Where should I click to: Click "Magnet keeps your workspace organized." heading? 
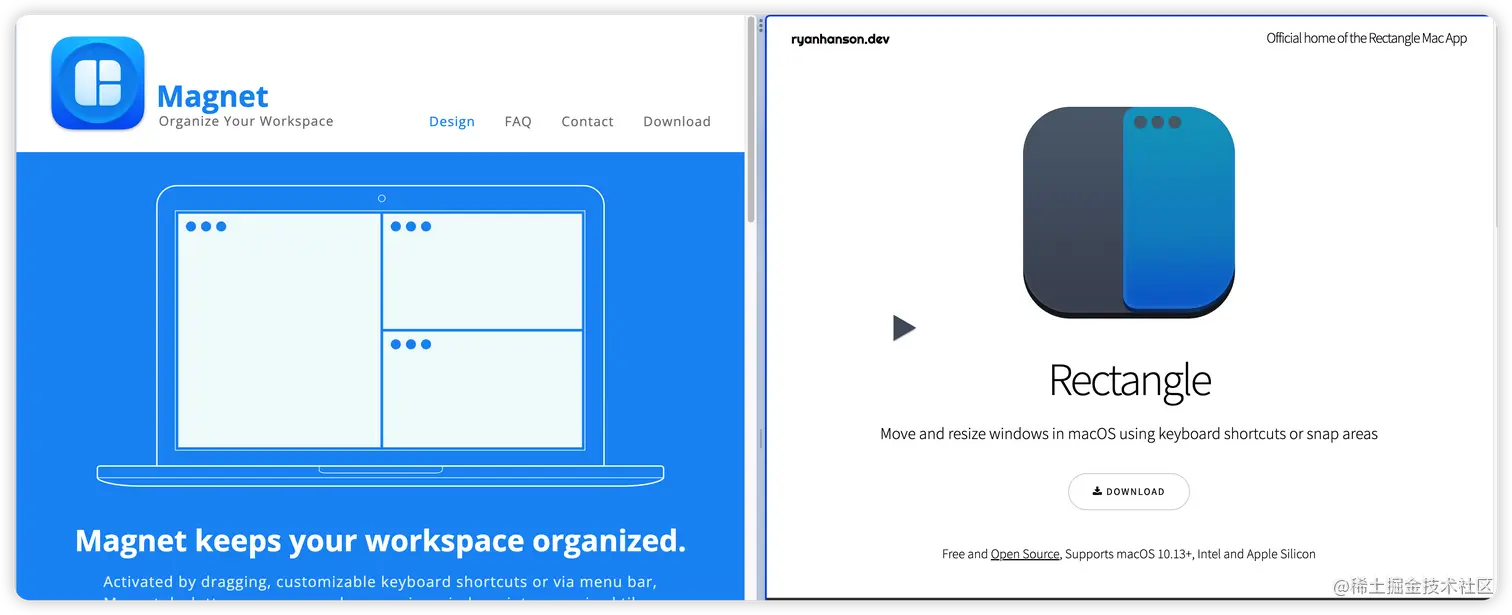pos(381,541)
